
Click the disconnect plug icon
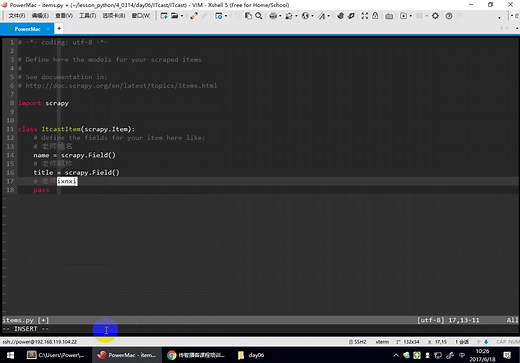pyautogui.click(x=194, y=16)
